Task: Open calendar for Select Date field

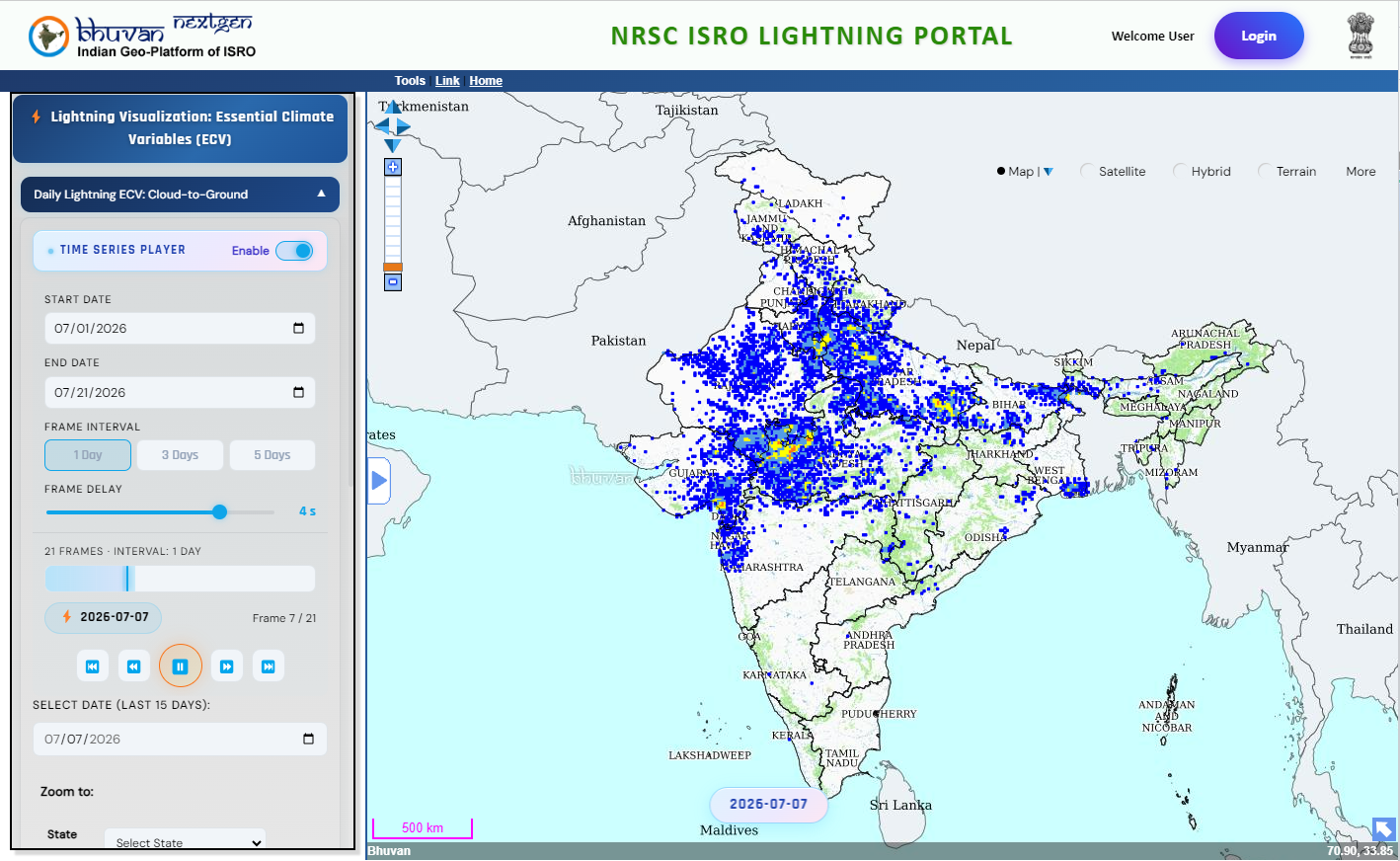Action: [x=308, y=739]
